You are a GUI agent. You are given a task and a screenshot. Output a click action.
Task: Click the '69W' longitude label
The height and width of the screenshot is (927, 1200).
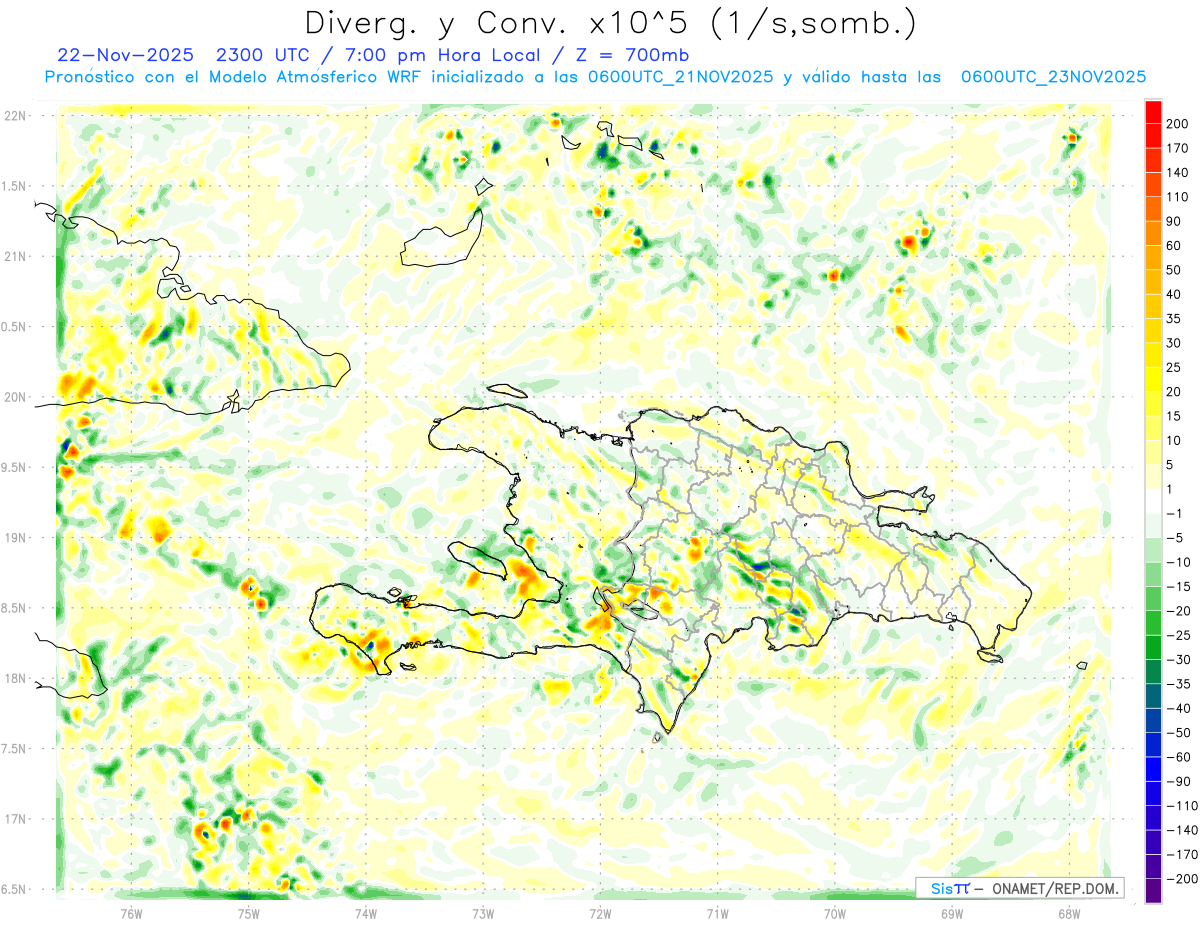coord(952,913)
